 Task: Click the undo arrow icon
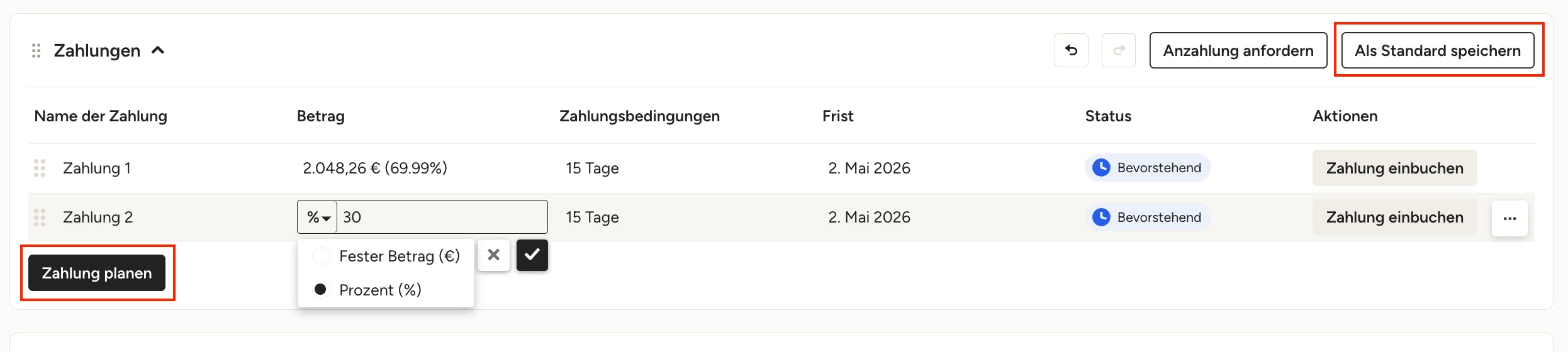pos(1071,50)
